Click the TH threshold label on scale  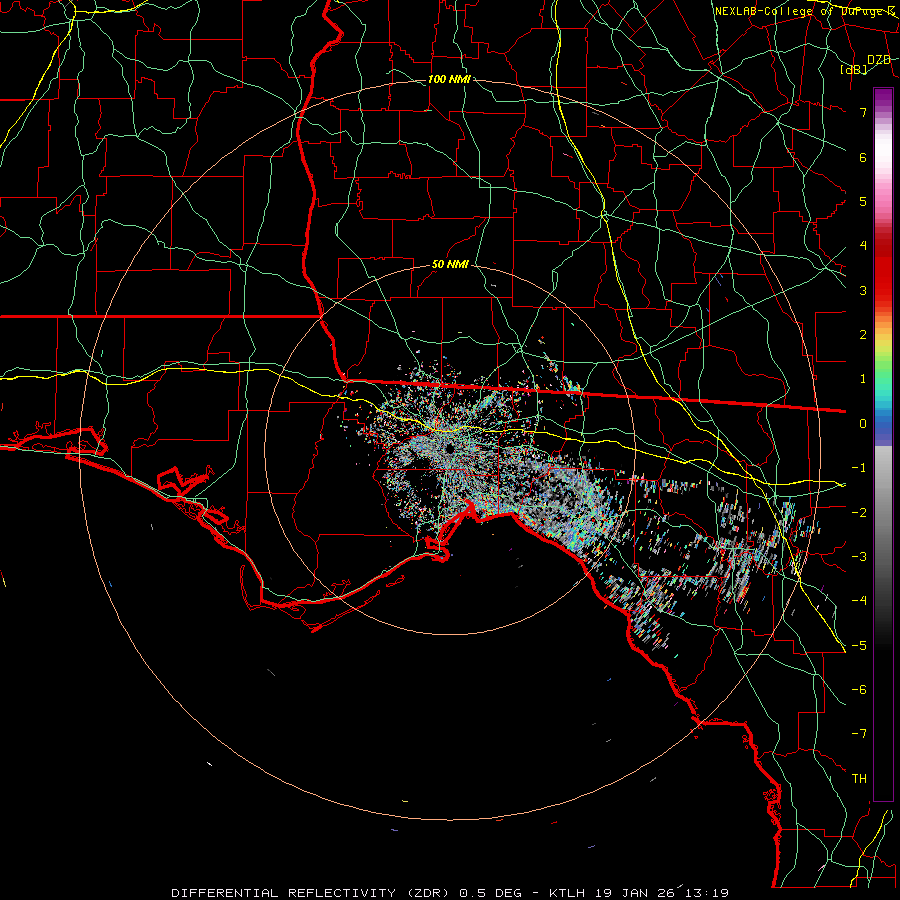[x=860, y=778]
